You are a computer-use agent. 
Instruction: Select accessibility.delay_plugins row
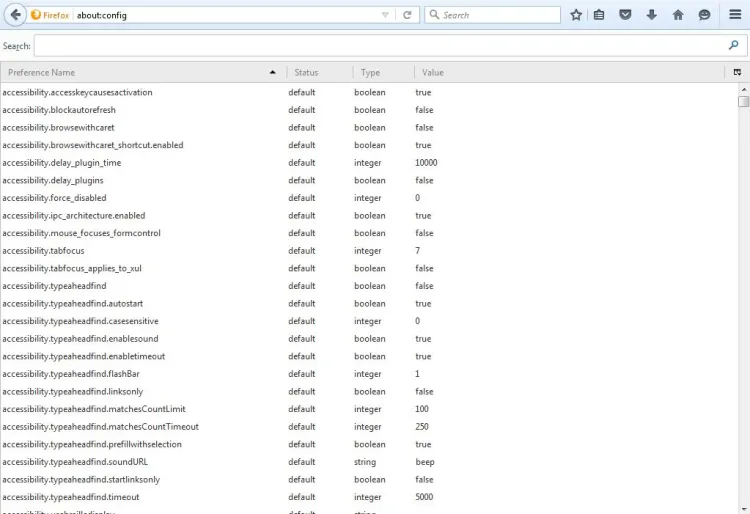369,180
